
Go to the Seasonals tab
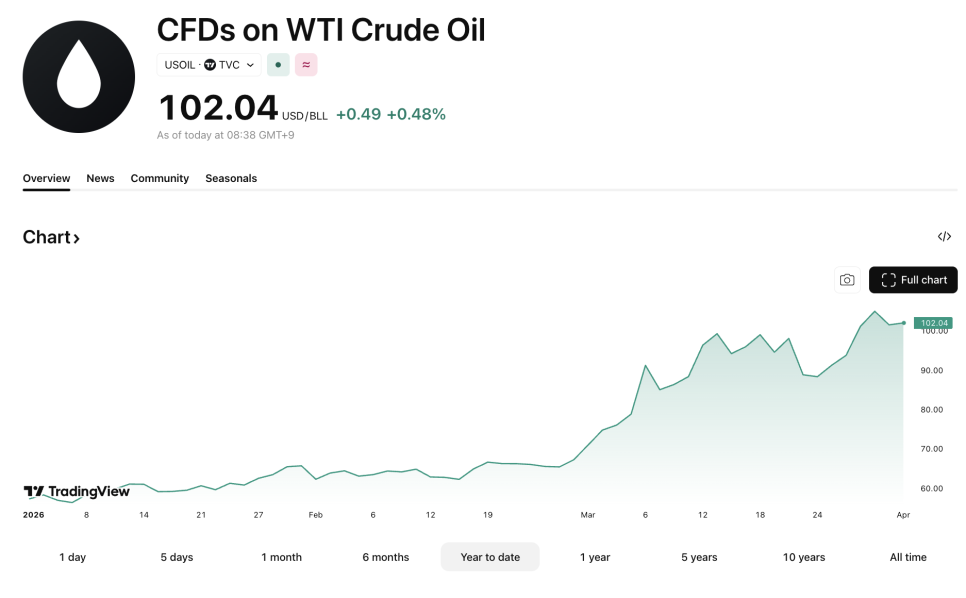(231, 178)
